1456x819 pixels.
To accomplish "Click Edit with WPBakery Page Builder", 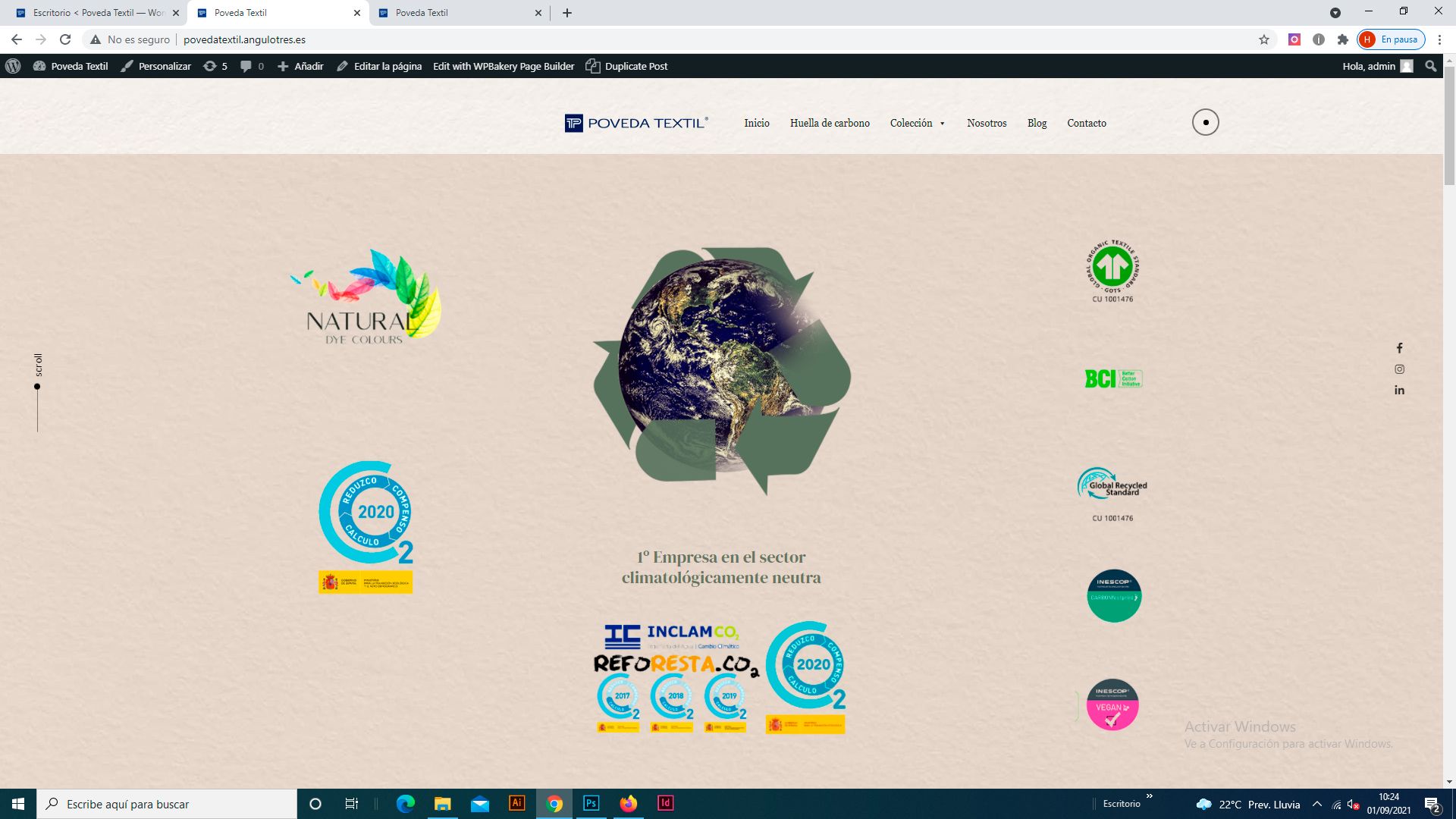I will tap(504, 66).
